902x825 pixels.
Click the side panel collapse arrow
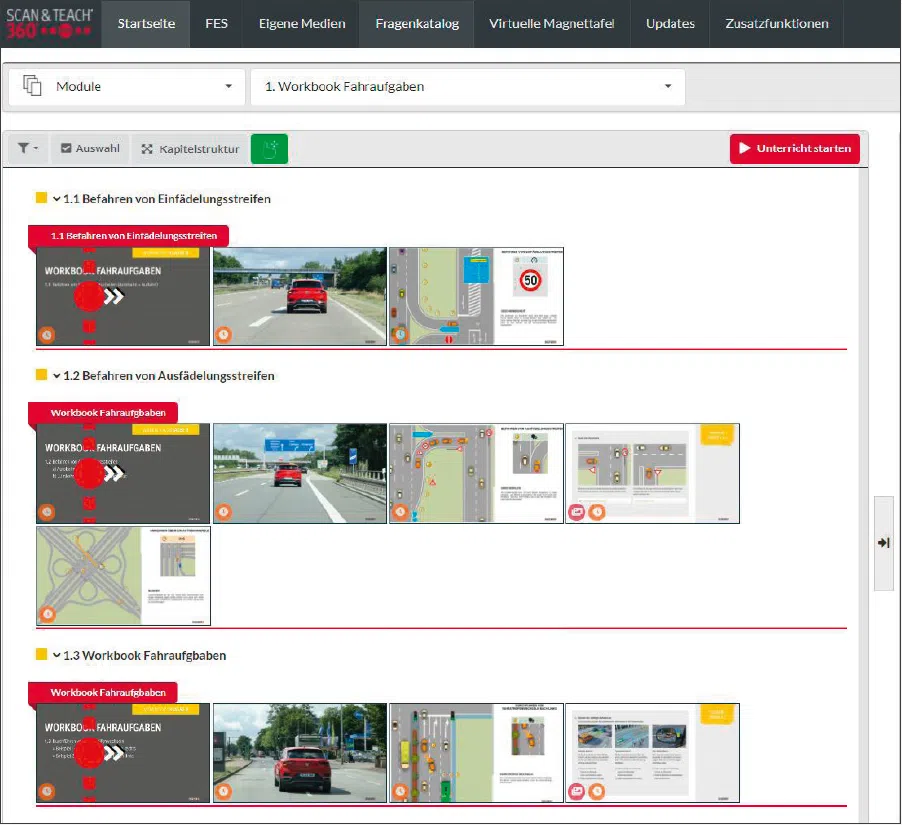click(883, 542)
